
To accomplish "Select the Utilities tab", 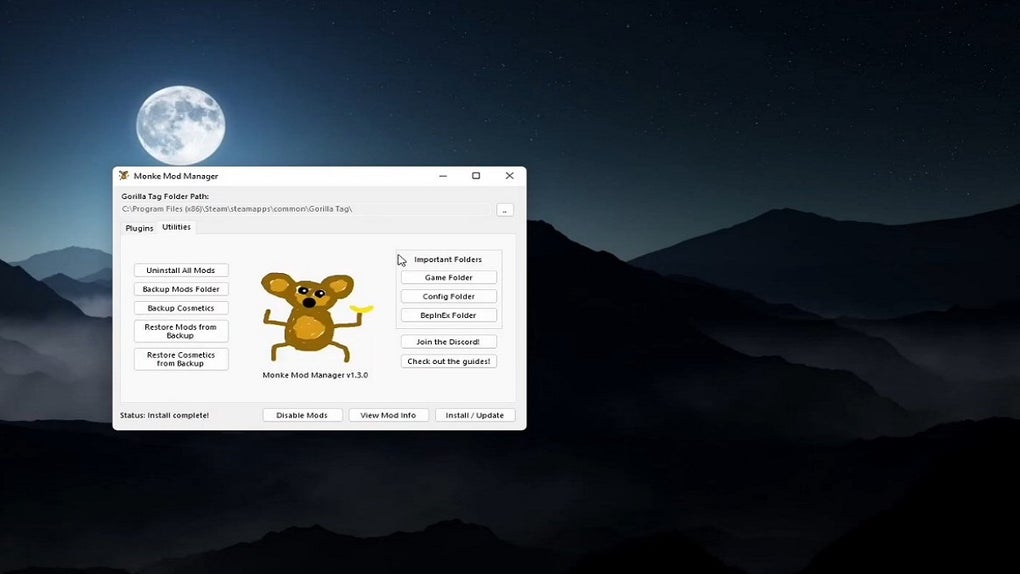I will click(x=176, y=227).
